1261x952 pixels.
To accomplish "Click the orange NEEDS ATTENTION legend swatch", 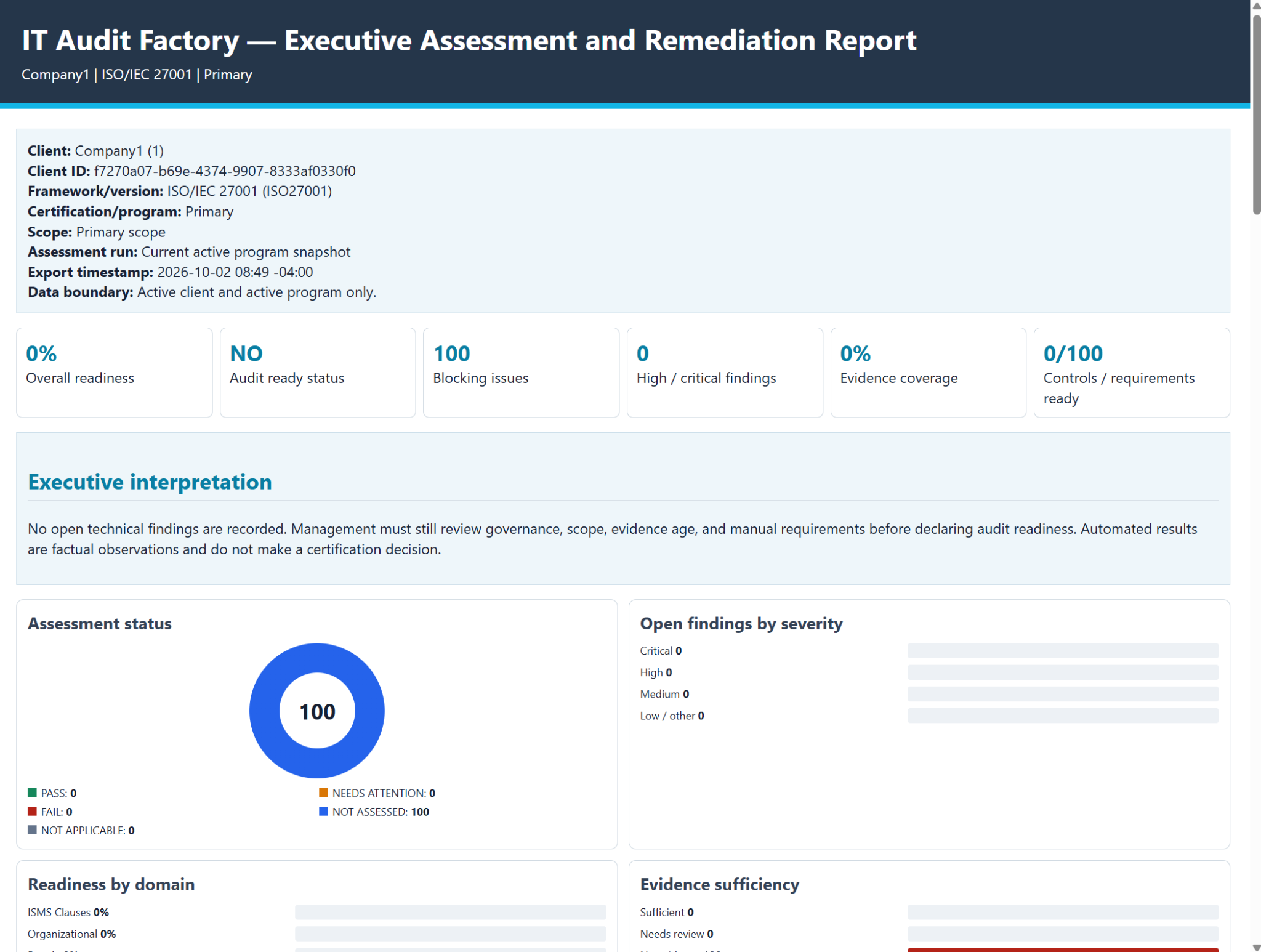I will (323, 793).
